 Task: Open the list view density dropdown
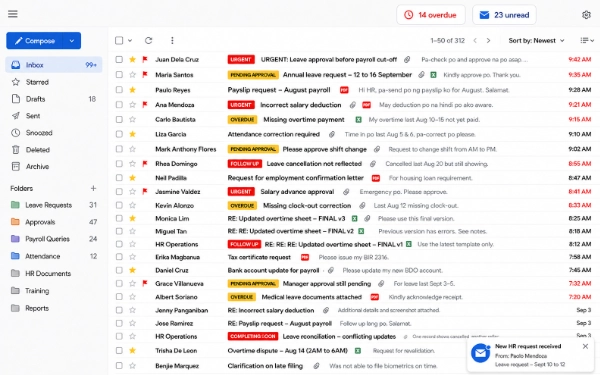click(x=587, y=41)
